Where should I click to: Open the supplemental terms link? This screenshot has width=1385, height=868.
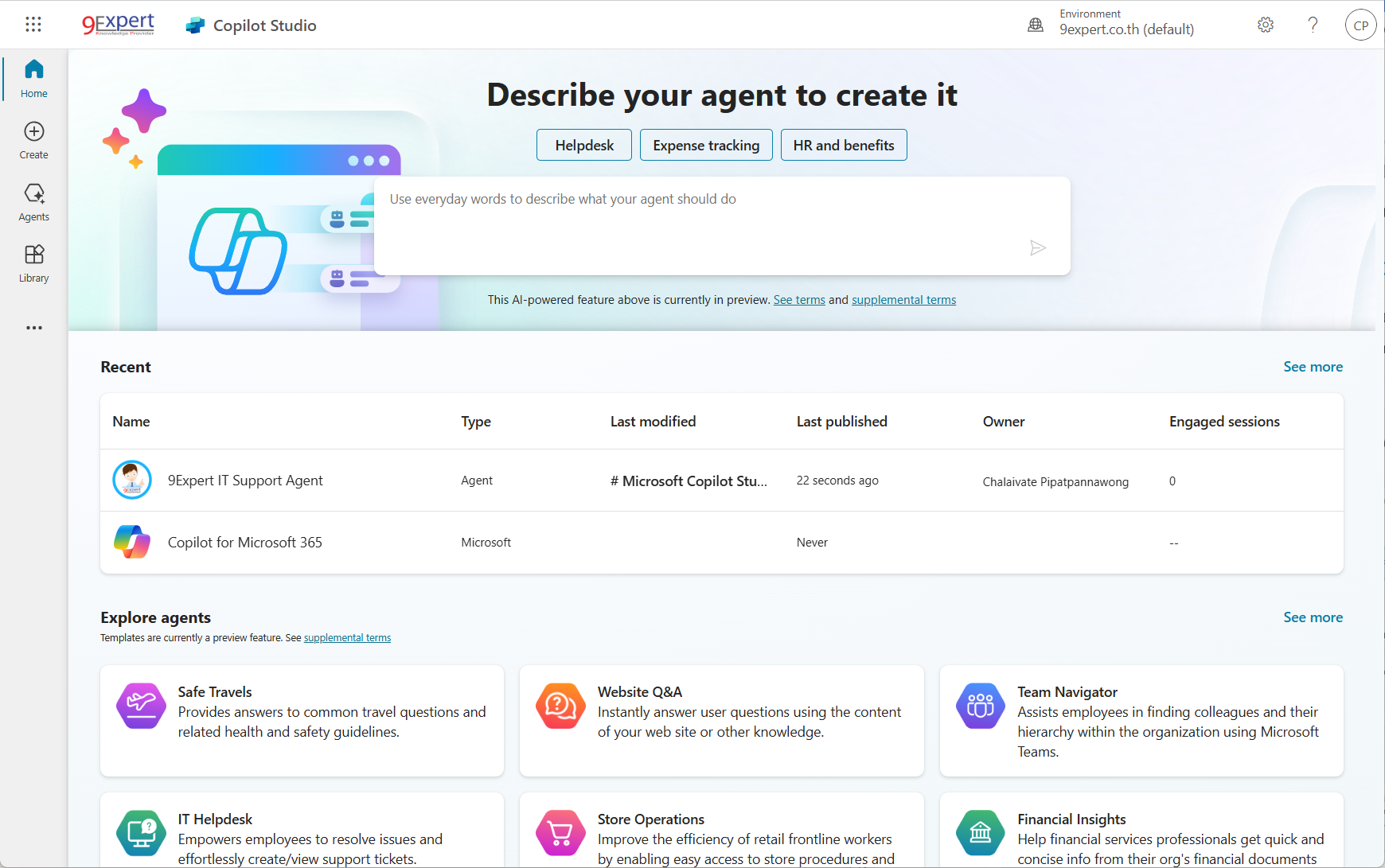pyautogui.click(x=903, y=300)
